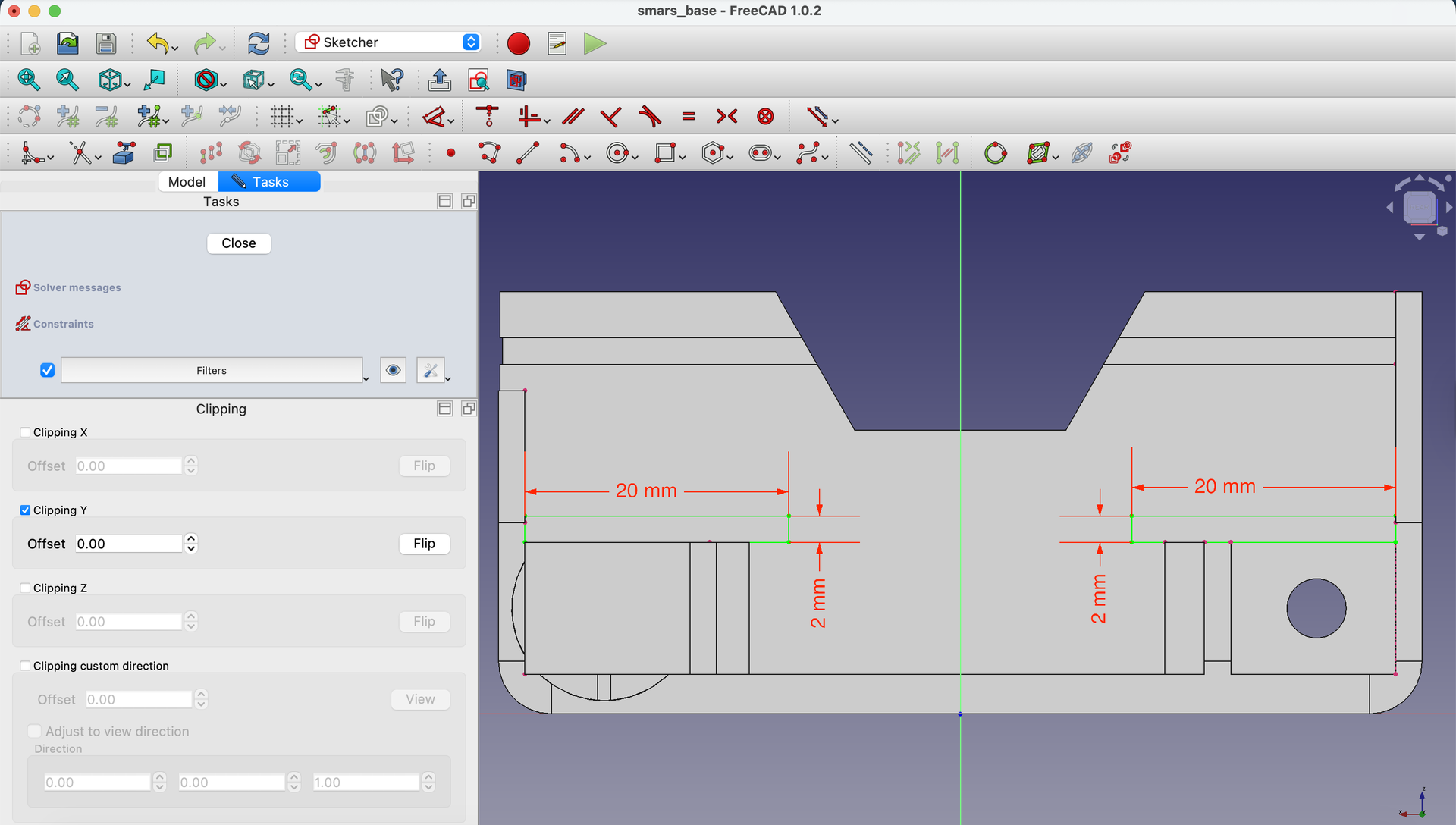Enable the Clipping X checkbox
The height and width of the screenshot is (825, 1456).
tap(25, 432)
